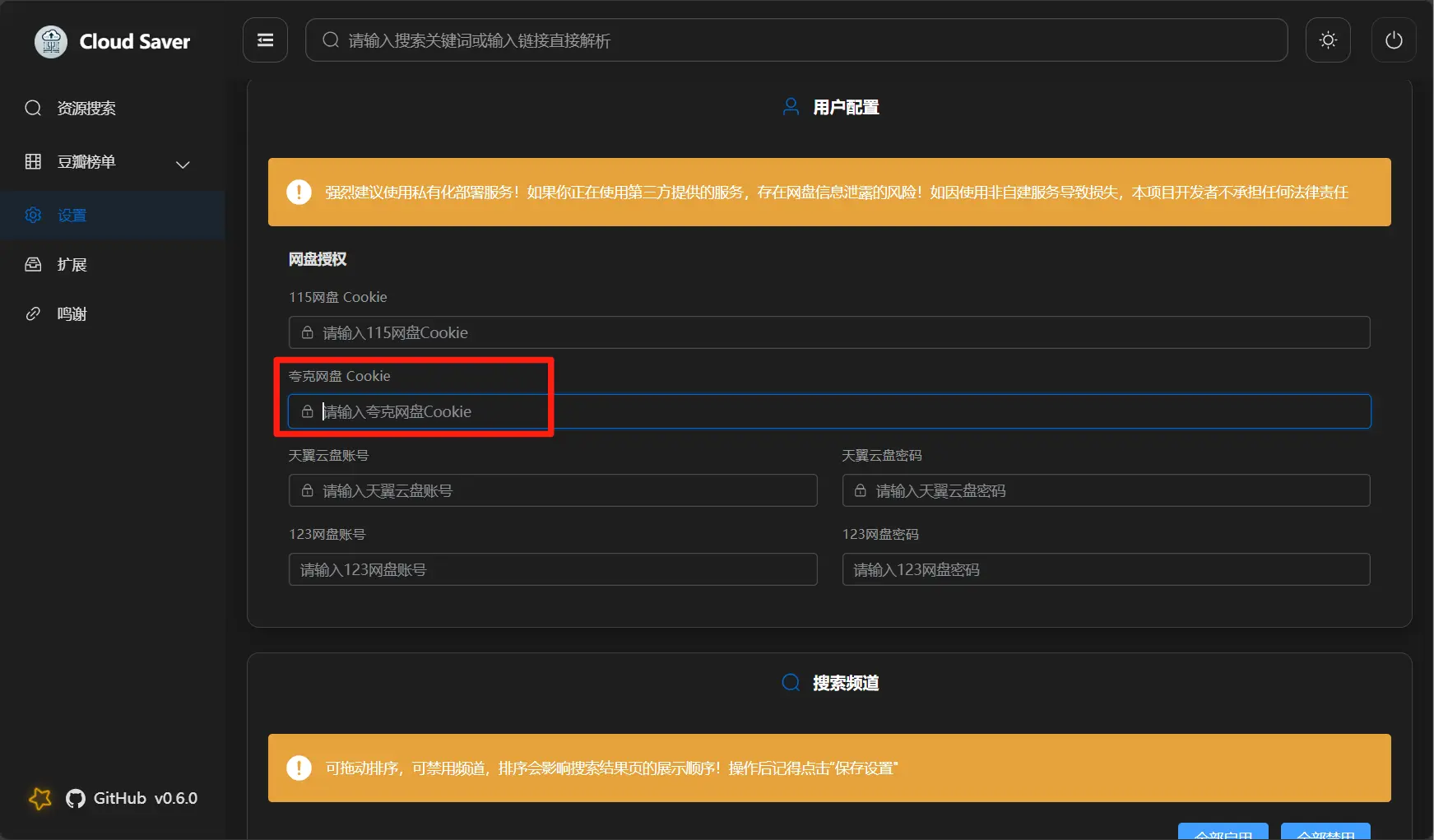Click the search magnifier icon in top bar
The height and width of the screenshot is (840, 1434).
coord(331,40)
